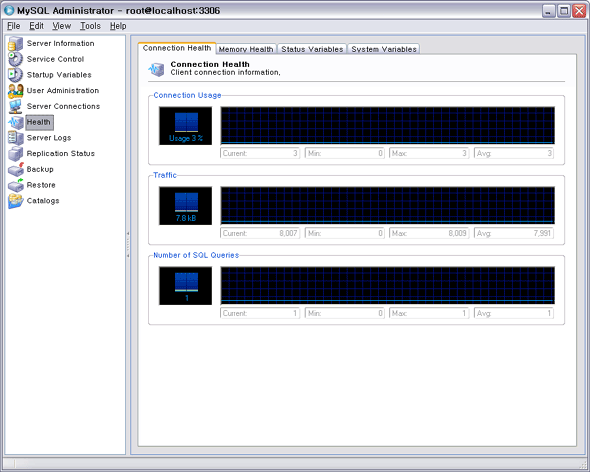View Server Logs section
Viewport: 590px width, 472px height.
coord(49,138)
